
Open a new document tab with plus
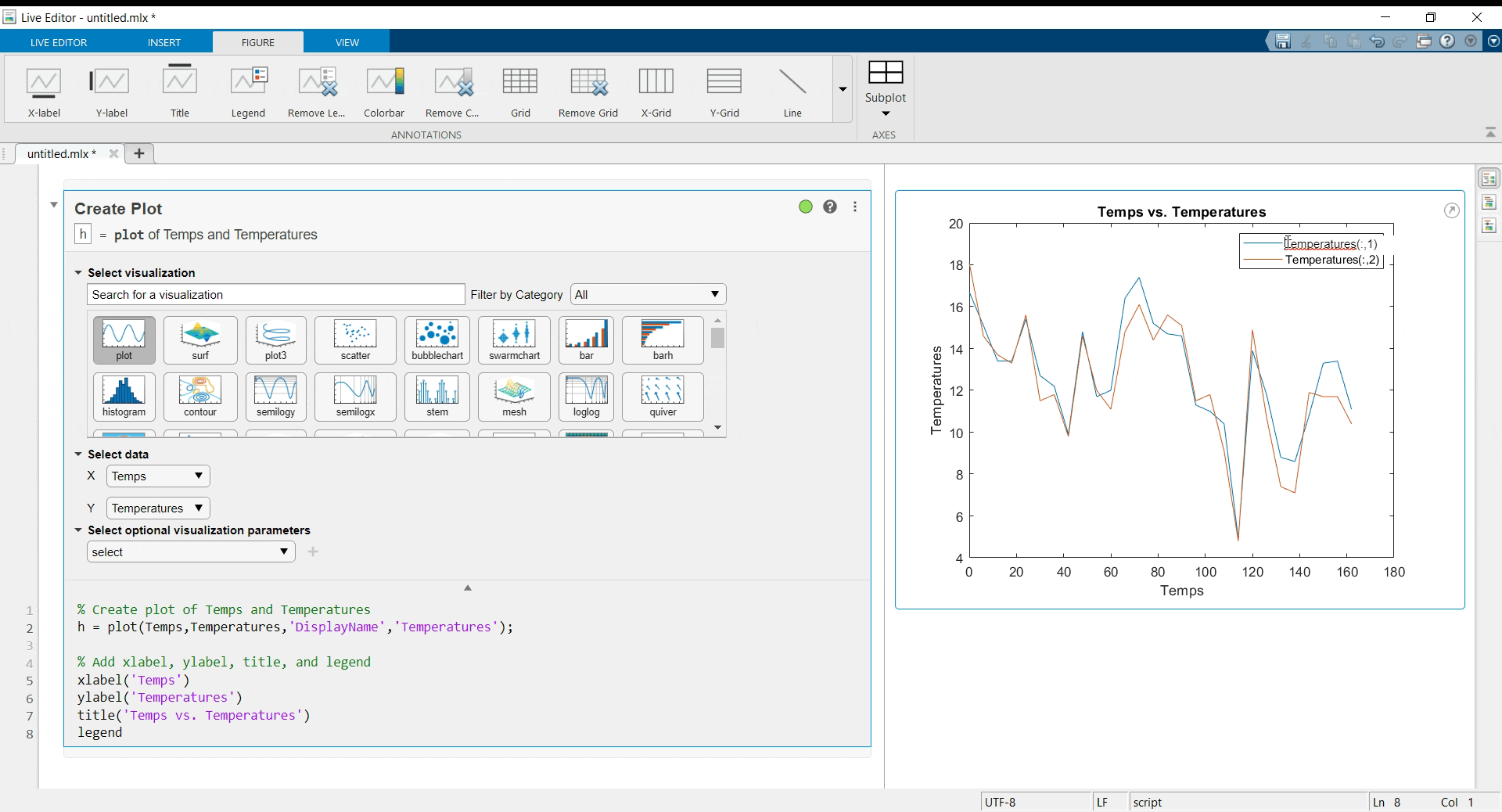pos(139,153)
